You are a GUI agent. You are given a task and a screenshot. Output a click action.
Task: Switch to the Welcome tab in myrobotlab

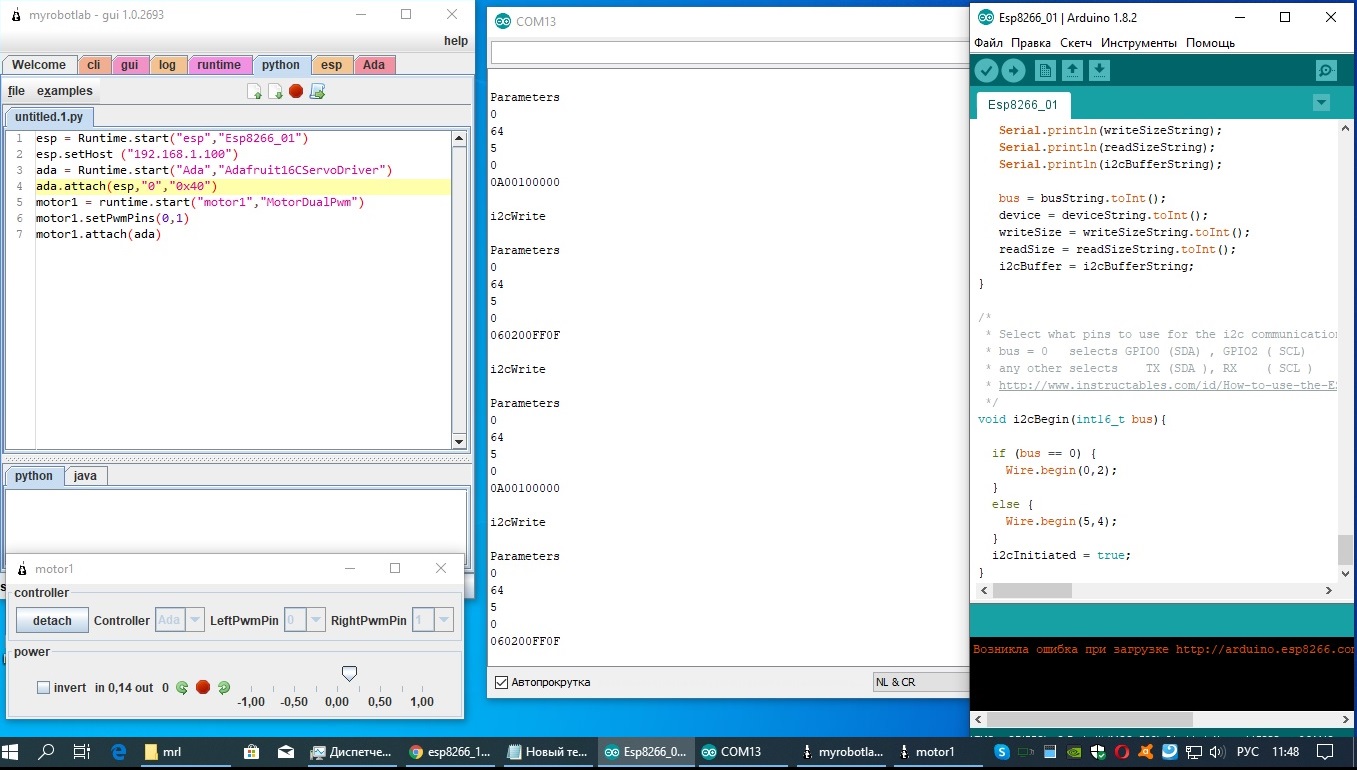click(39, 65)
